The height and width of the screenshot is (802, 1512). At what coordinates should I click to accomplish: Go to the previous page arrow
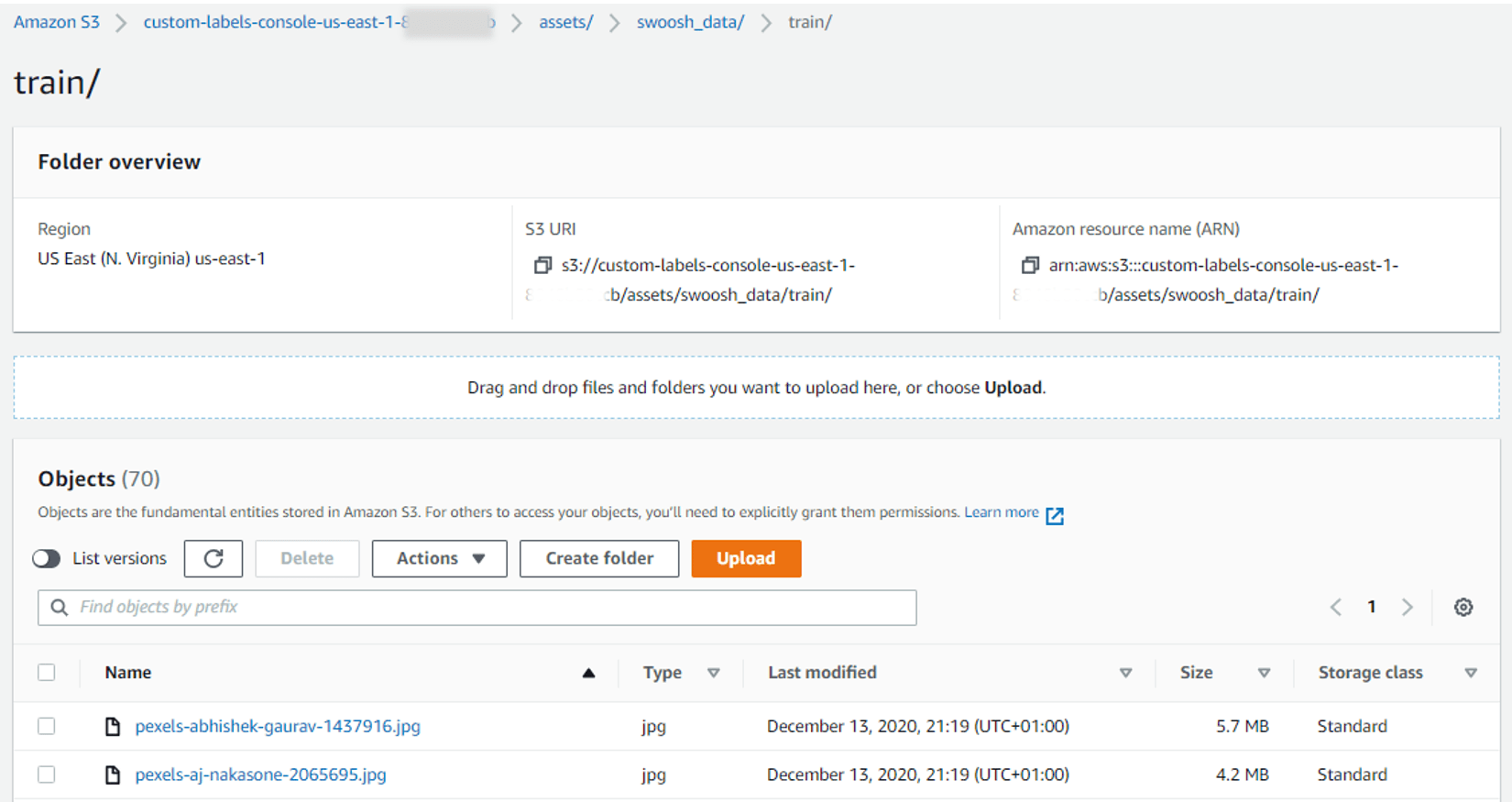coord(1336,607)
